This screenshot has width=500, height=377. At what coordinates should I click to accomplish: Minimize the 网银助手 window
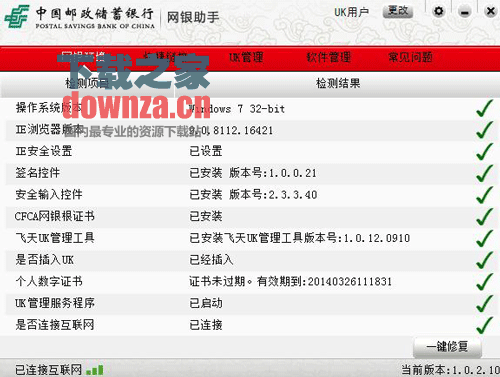pyautogui.click(x=464, y=12)
